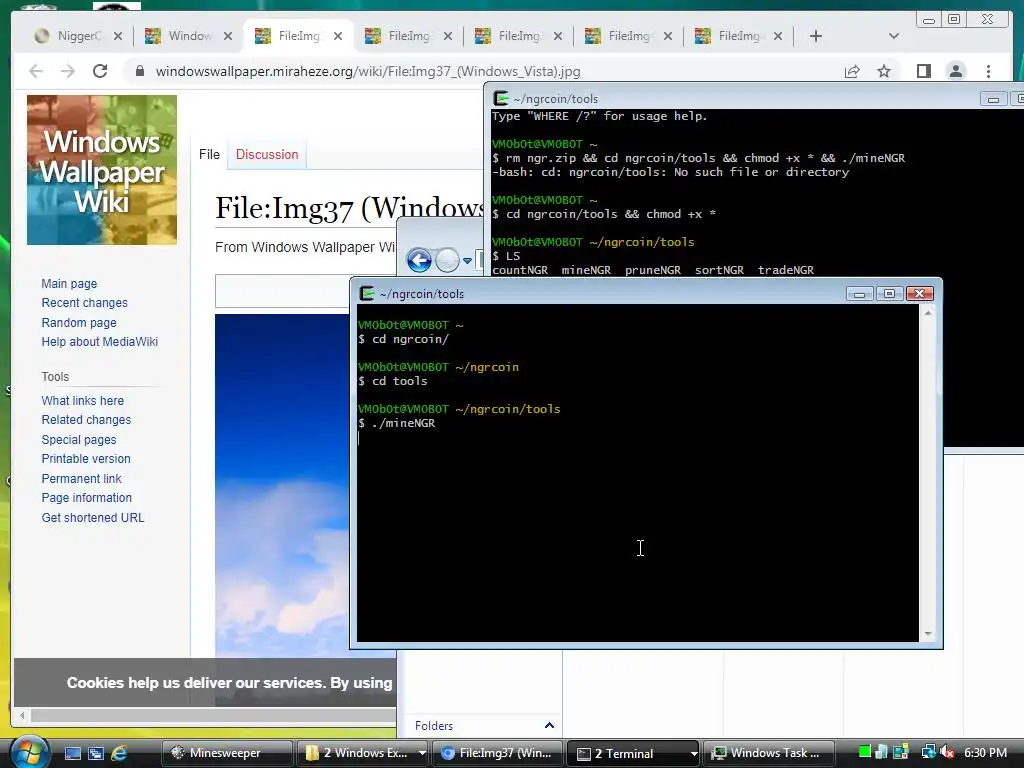
Task: Minimize the front terminal window
Action: click(x=859, y=294)
